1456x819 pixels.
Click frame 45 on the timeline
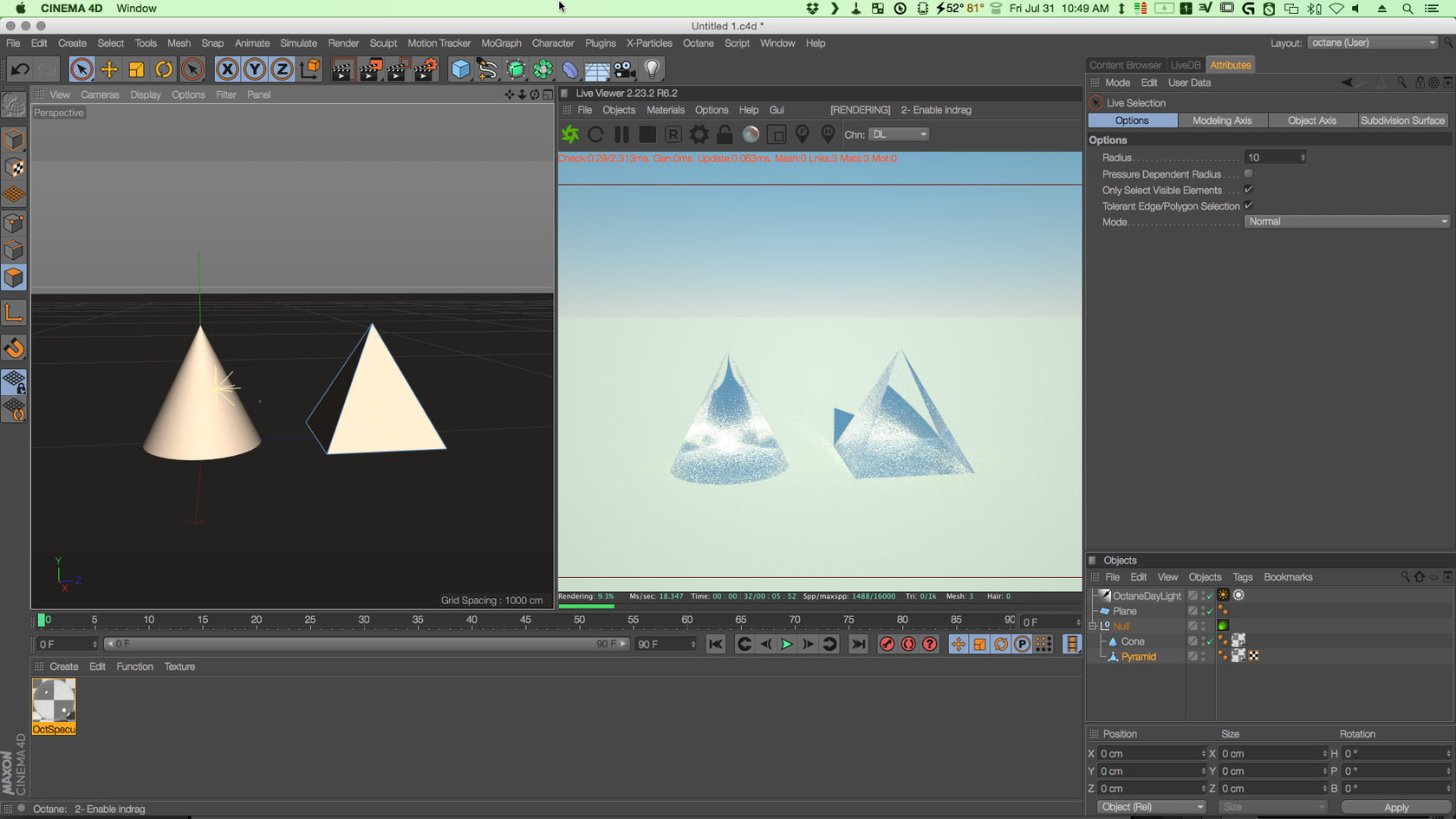(525, 620)
